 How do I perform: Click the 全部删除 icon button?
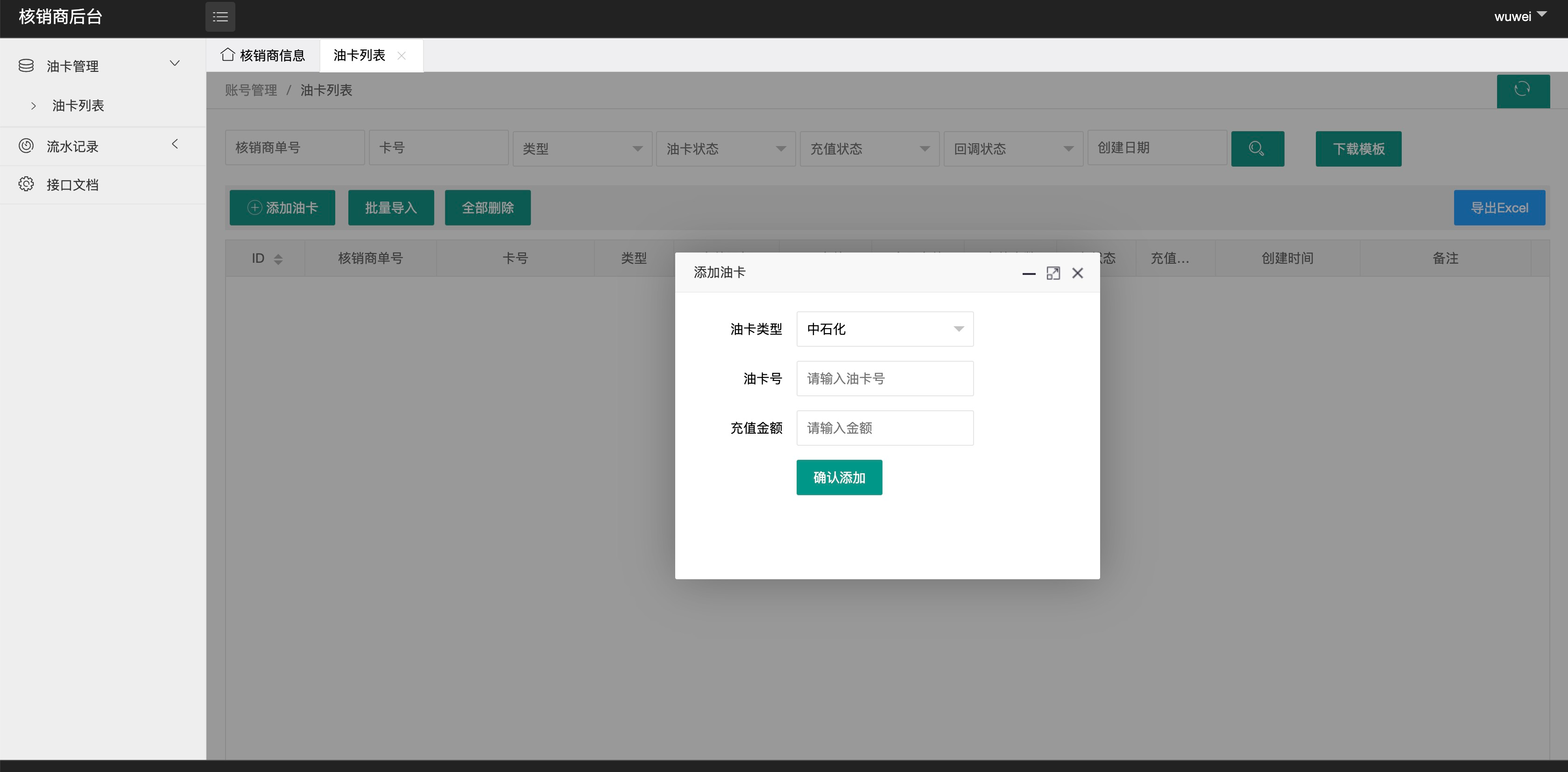(487, 207)
